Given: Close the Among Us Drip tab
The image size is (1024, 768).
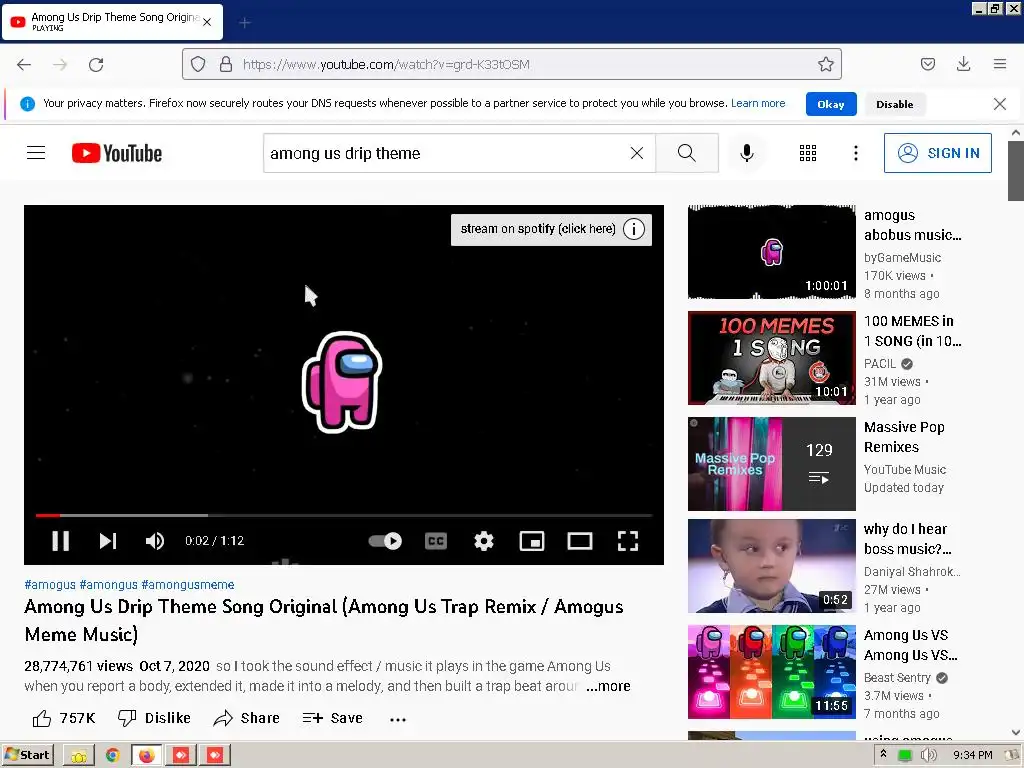Looking at the screenshot, I should pos(207,22).
